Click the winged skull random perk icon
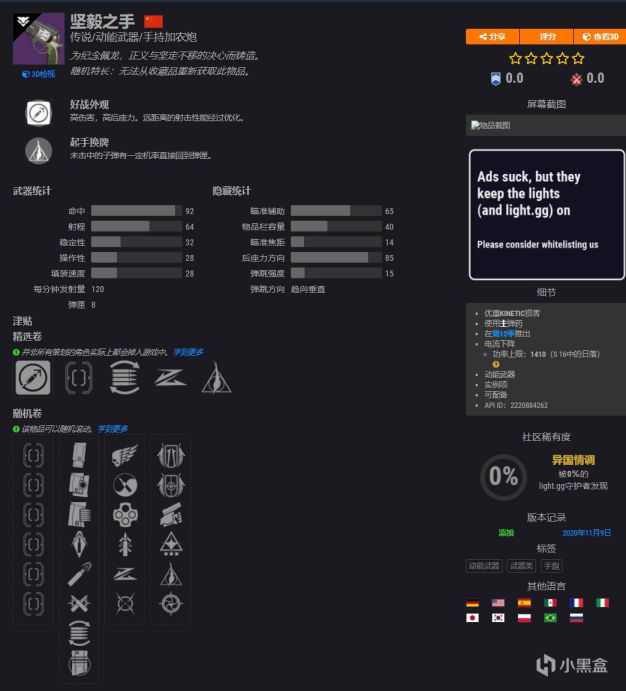Screen dimensions: 626x691 pyautogui.click(x=125, y=455)
